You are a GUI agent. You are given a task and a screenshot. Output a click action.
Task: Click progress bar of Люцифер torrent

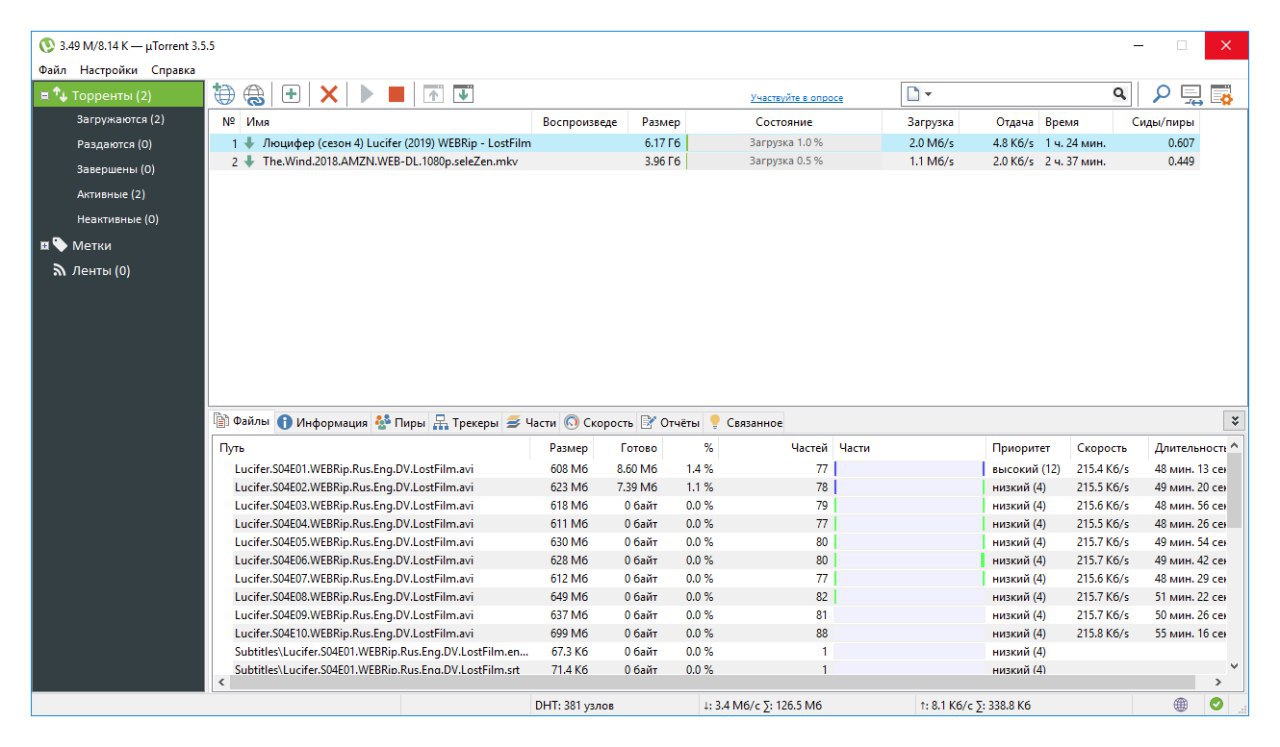pyautogui.click(x=784, y=143)
